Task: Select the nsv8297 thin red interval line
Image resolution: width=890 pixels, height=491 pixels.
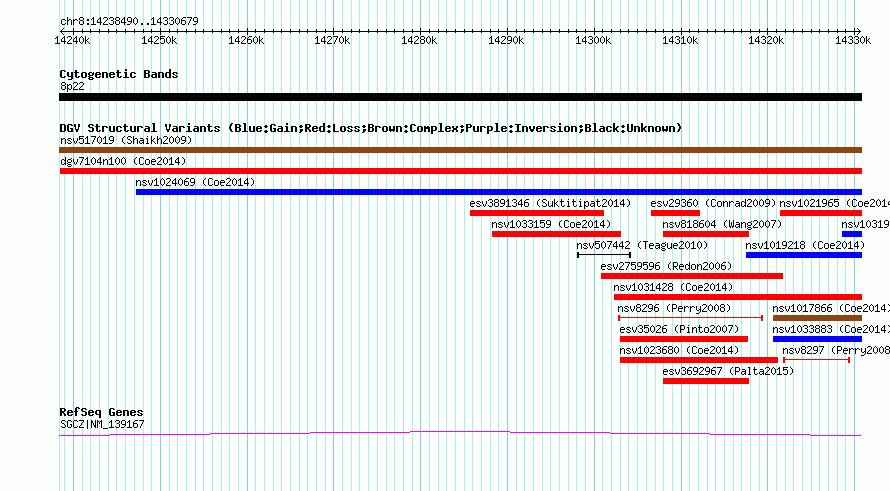Action: 816,360
